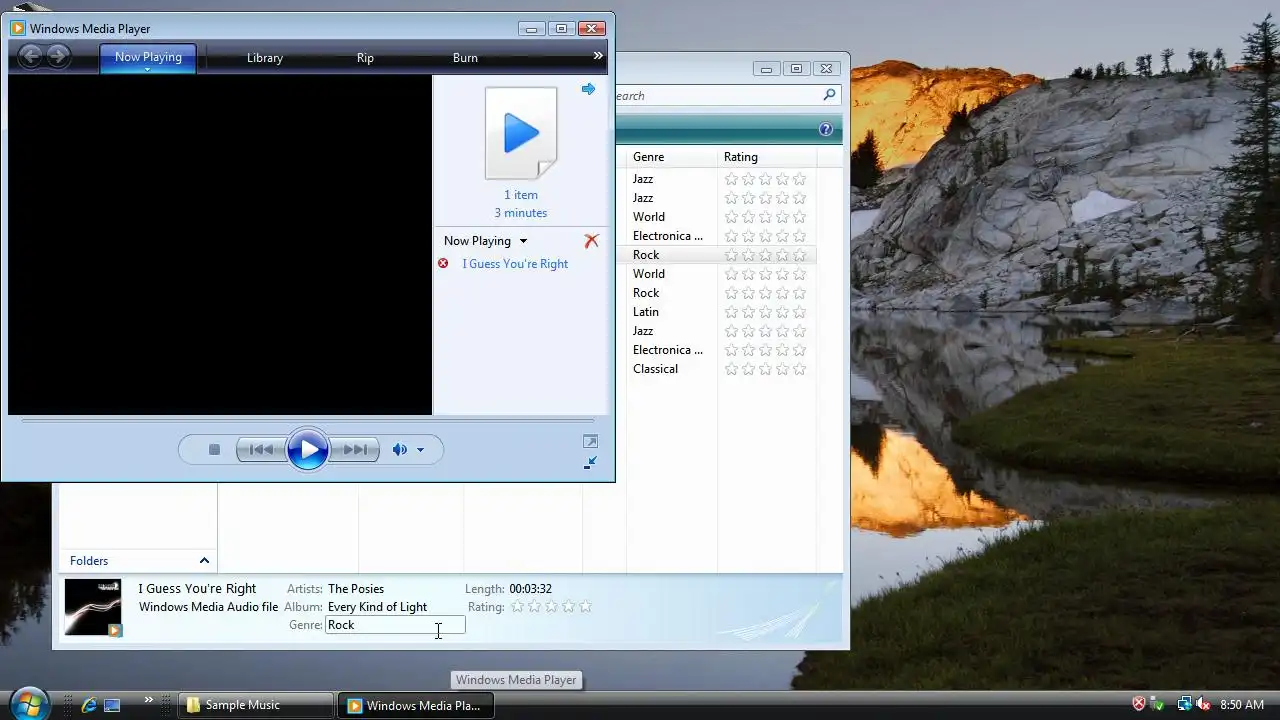Click The Posies artist value

[x=356, y=589]
